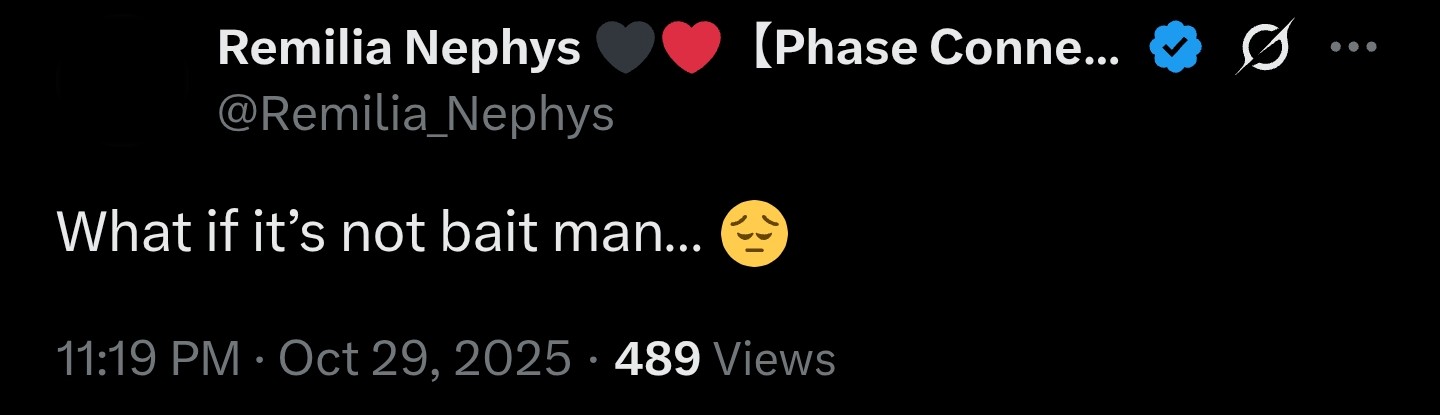Screen dimensions: 1440x415
Task: Click the 489 view count number
Action: (x=657, y=358)
